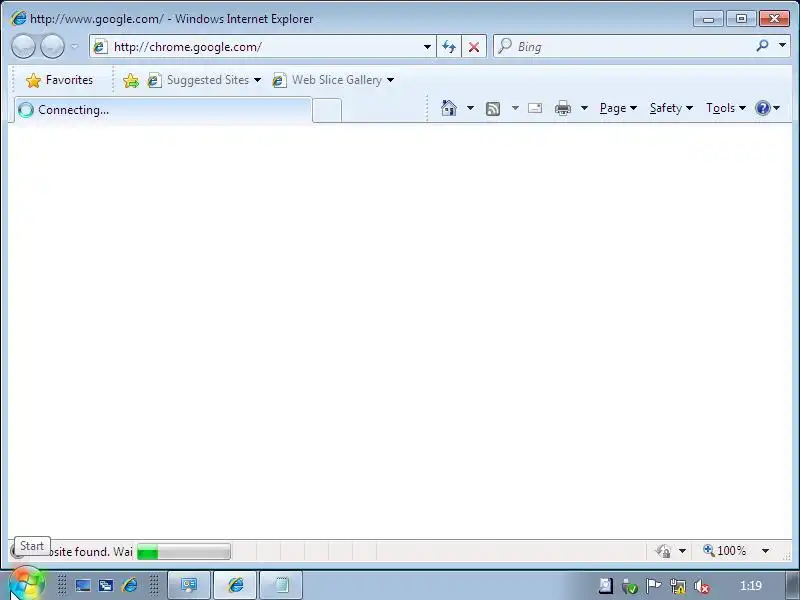This screenshot has width=800, height=600.
Task: Click the green check shield tray icon
Action: pos(630,586)
